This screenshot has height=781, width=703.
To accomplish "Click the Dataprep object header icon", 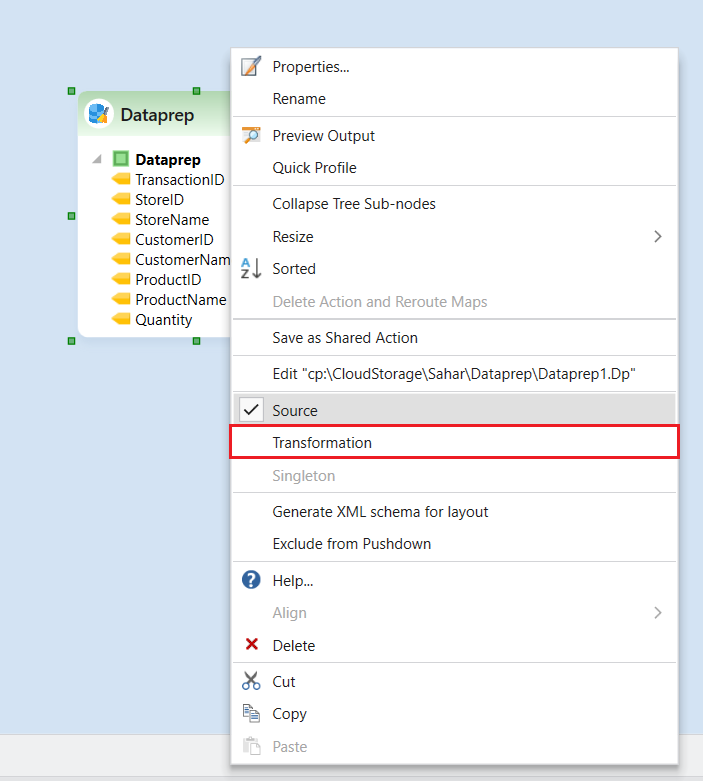I will pos(99,114).
